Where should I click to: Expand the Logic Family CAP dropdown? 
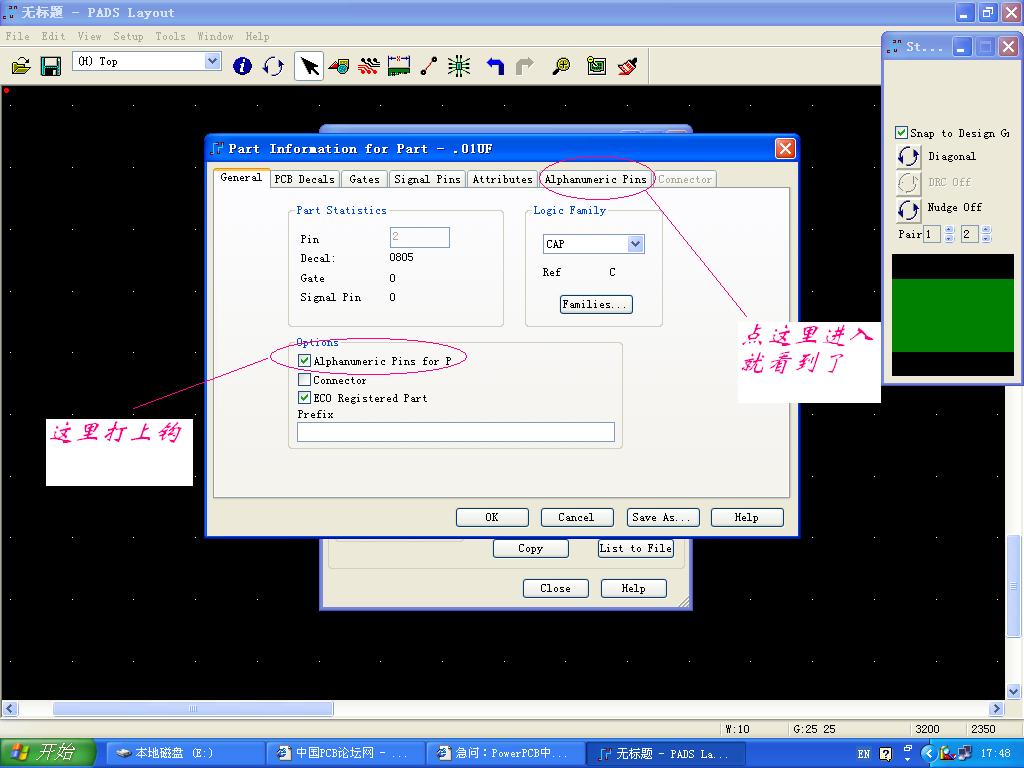click(635, 244)
